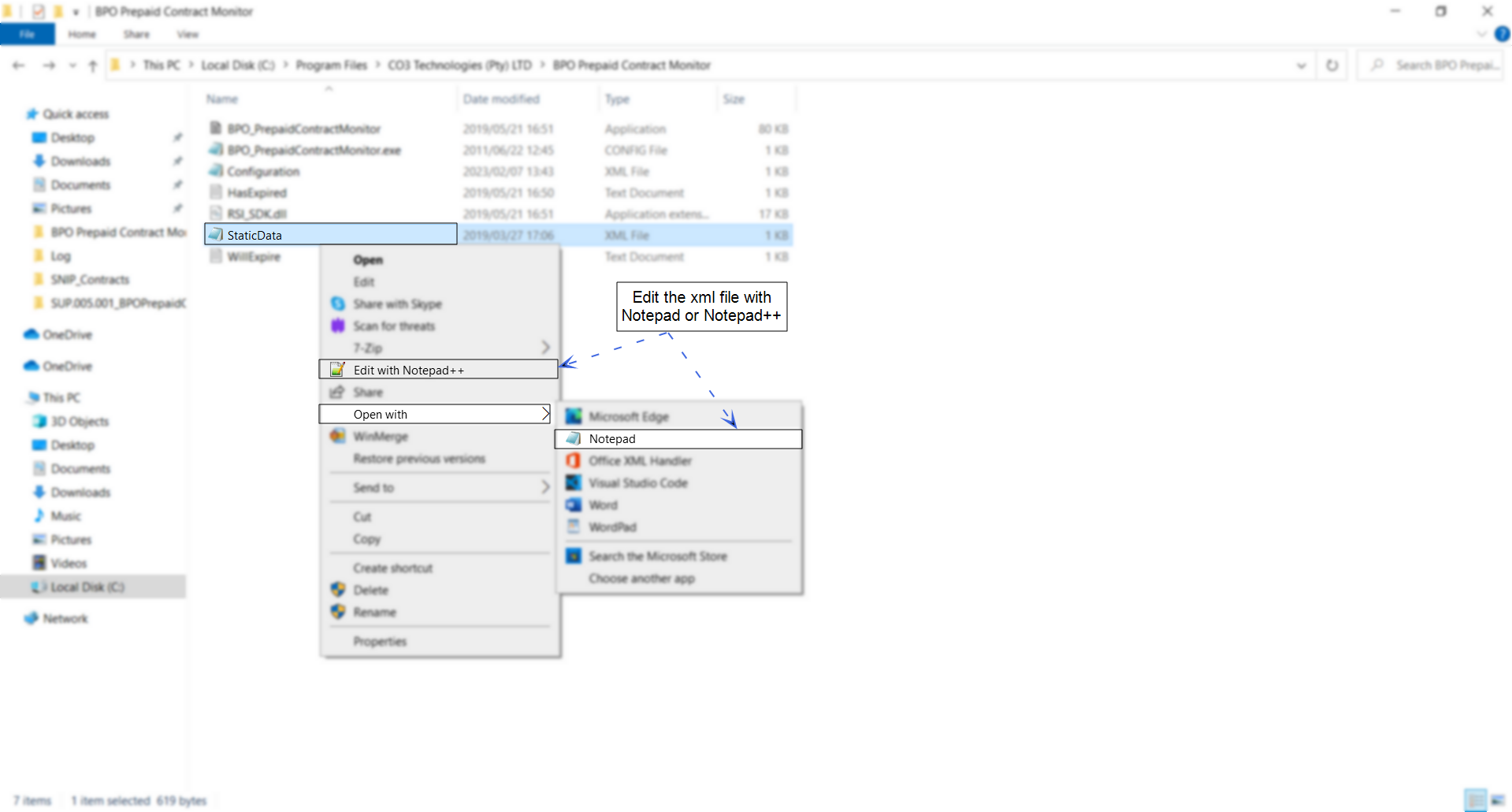Viewport: 1512px width, 812px height.
Task: Open the File tab
Action: click(28, 34)
